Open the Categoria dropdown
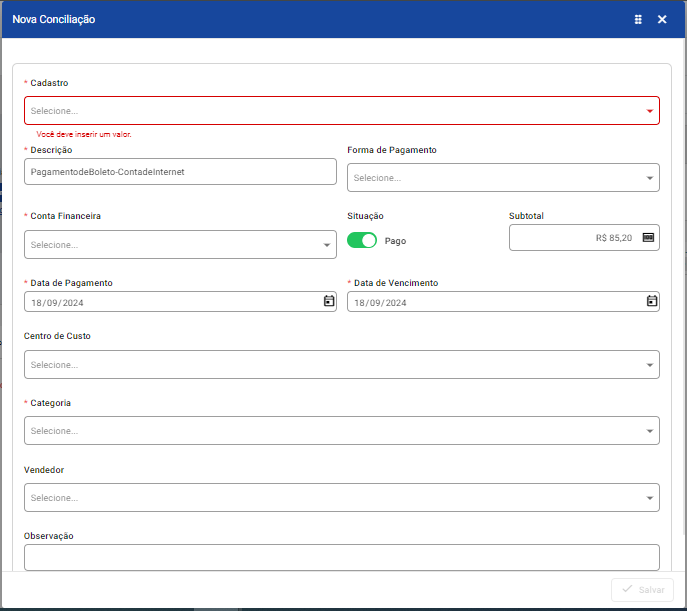 click(x=341, y=431)
